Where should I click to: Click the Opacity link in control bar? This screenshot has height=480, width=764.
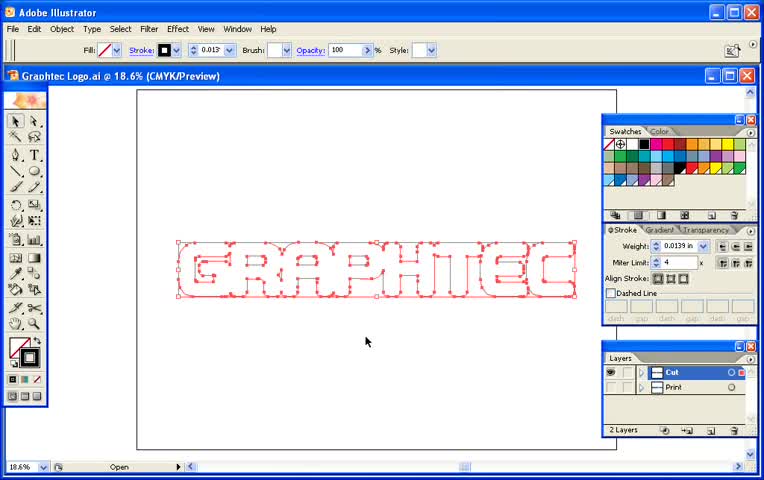[310, 50]
